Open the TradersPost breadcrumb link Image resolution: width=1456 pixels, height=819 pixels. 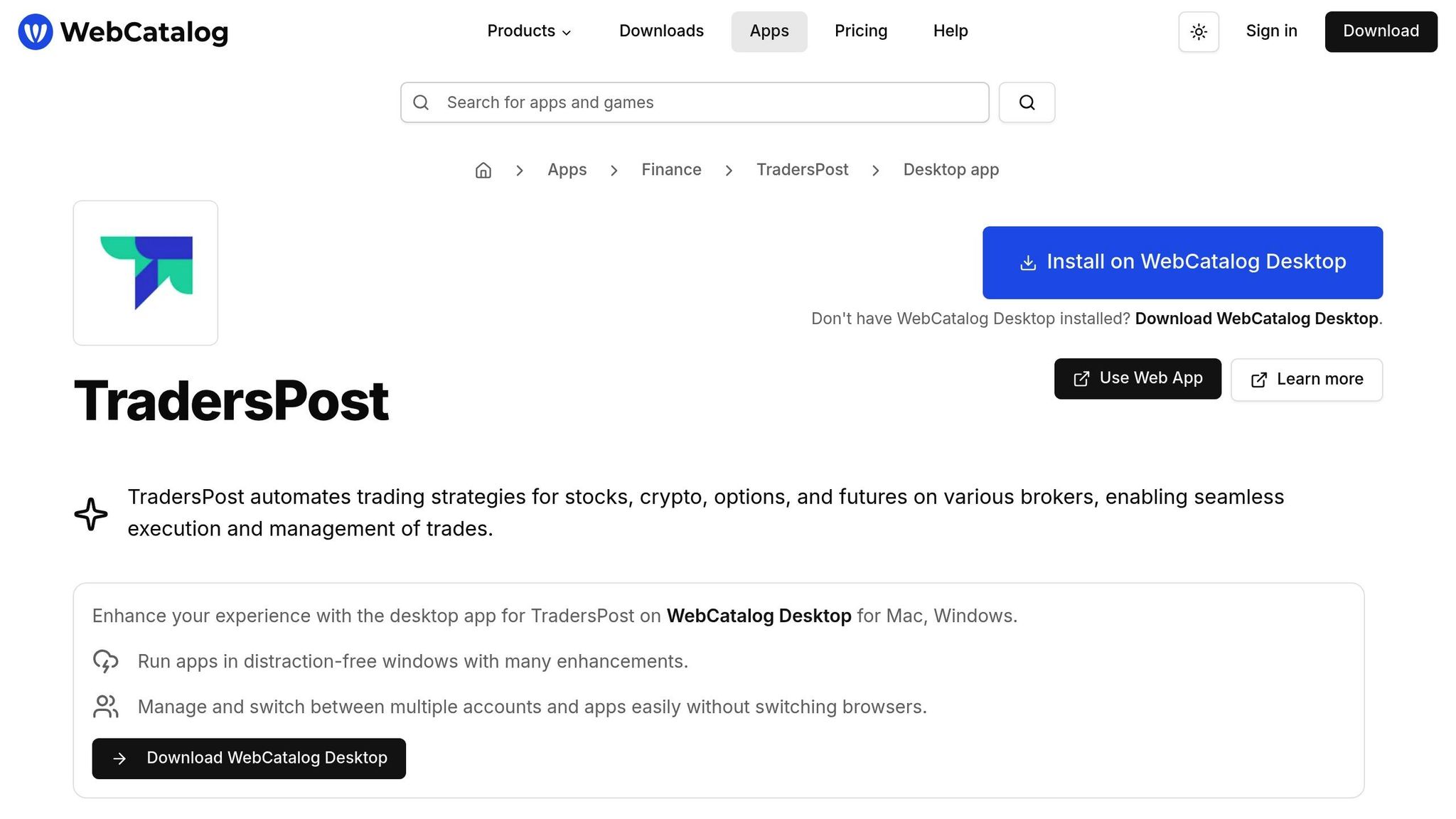pos(802,170)
